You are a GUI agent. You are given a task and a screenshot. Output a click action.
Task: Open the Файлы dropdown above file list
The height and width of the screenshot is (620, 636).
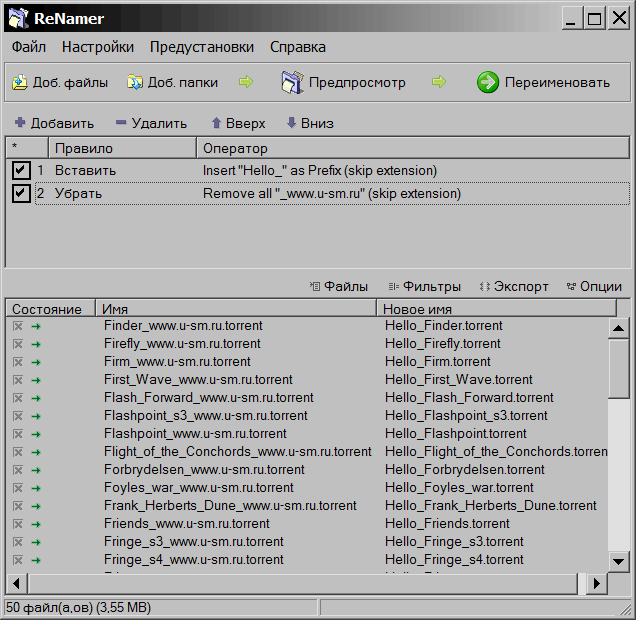[339, 286]
